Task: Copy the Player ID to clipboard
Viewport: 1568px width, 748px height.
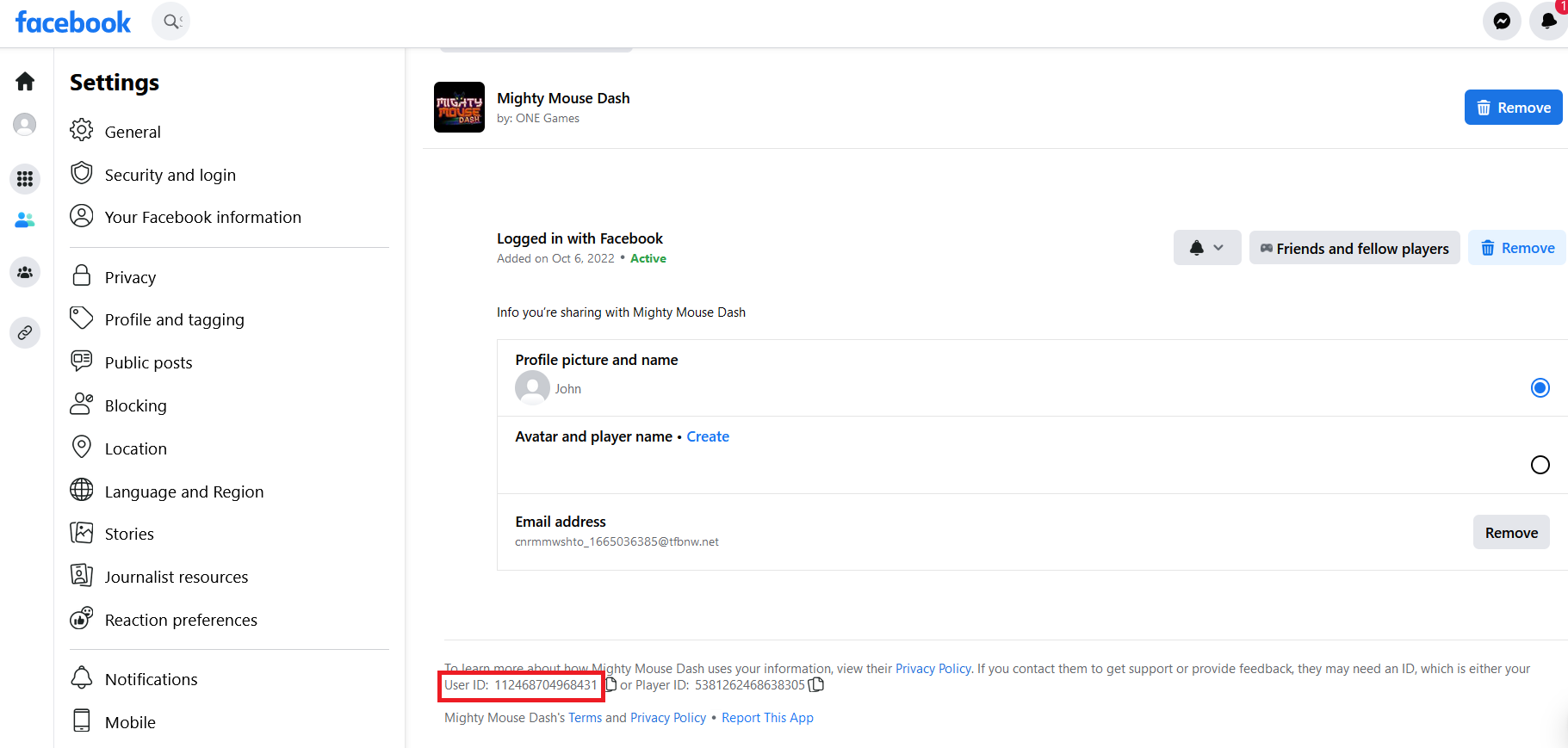Action: coord(816,685)
